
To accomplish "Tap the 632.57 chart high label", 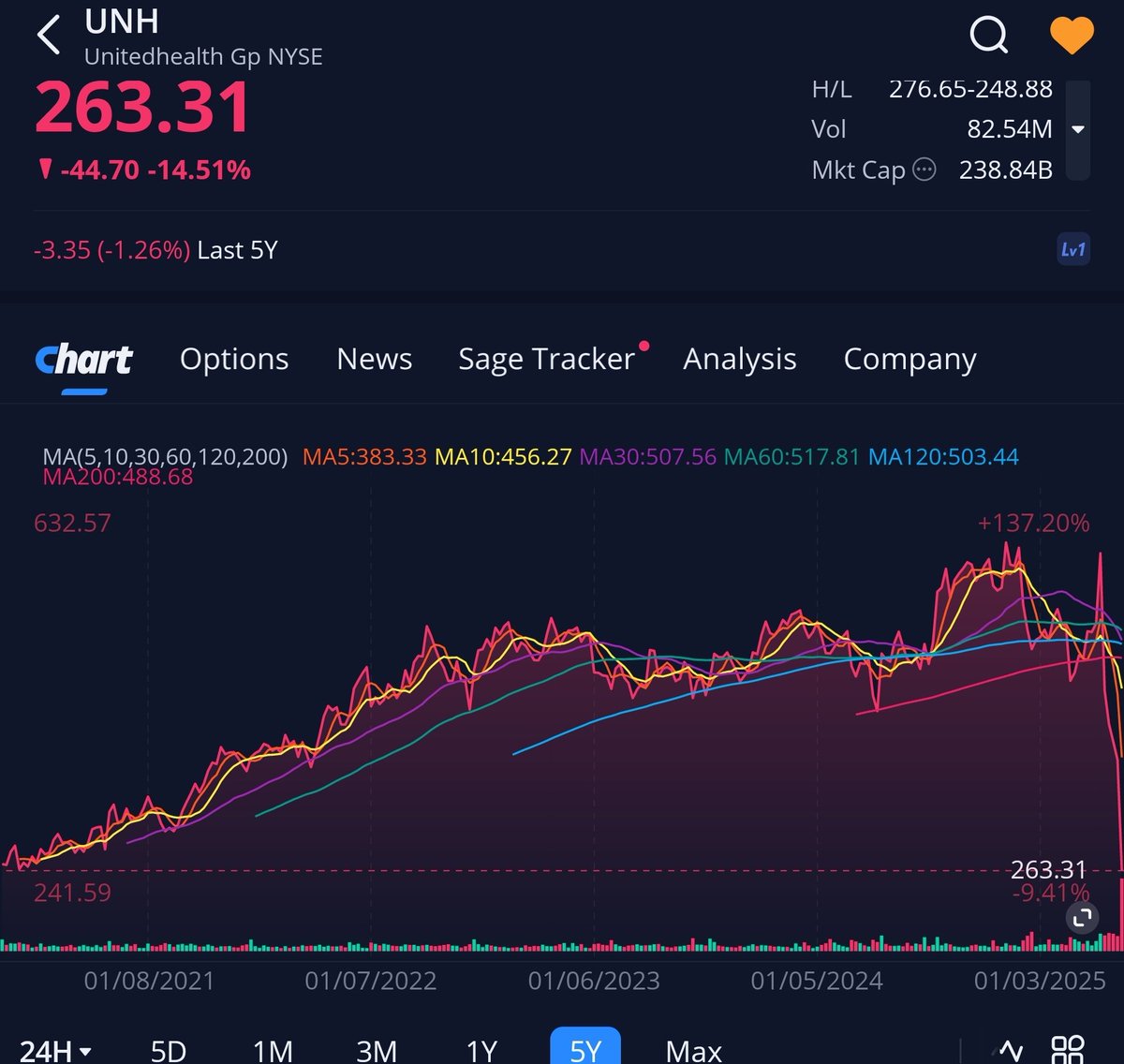I will (72, 523).
